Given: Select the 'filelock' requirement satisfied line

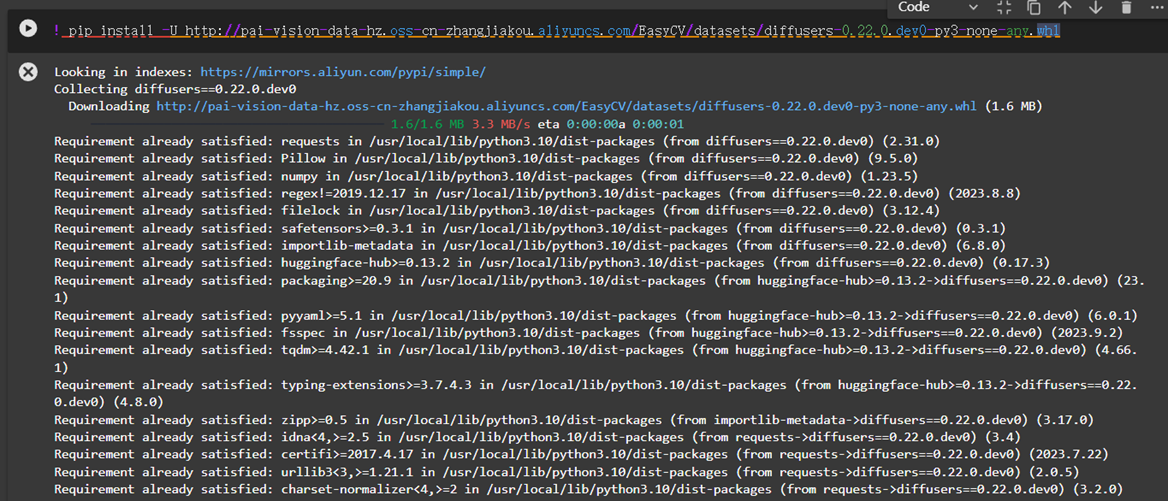Looking at the screenshot, I should click(x=497, y=210).
